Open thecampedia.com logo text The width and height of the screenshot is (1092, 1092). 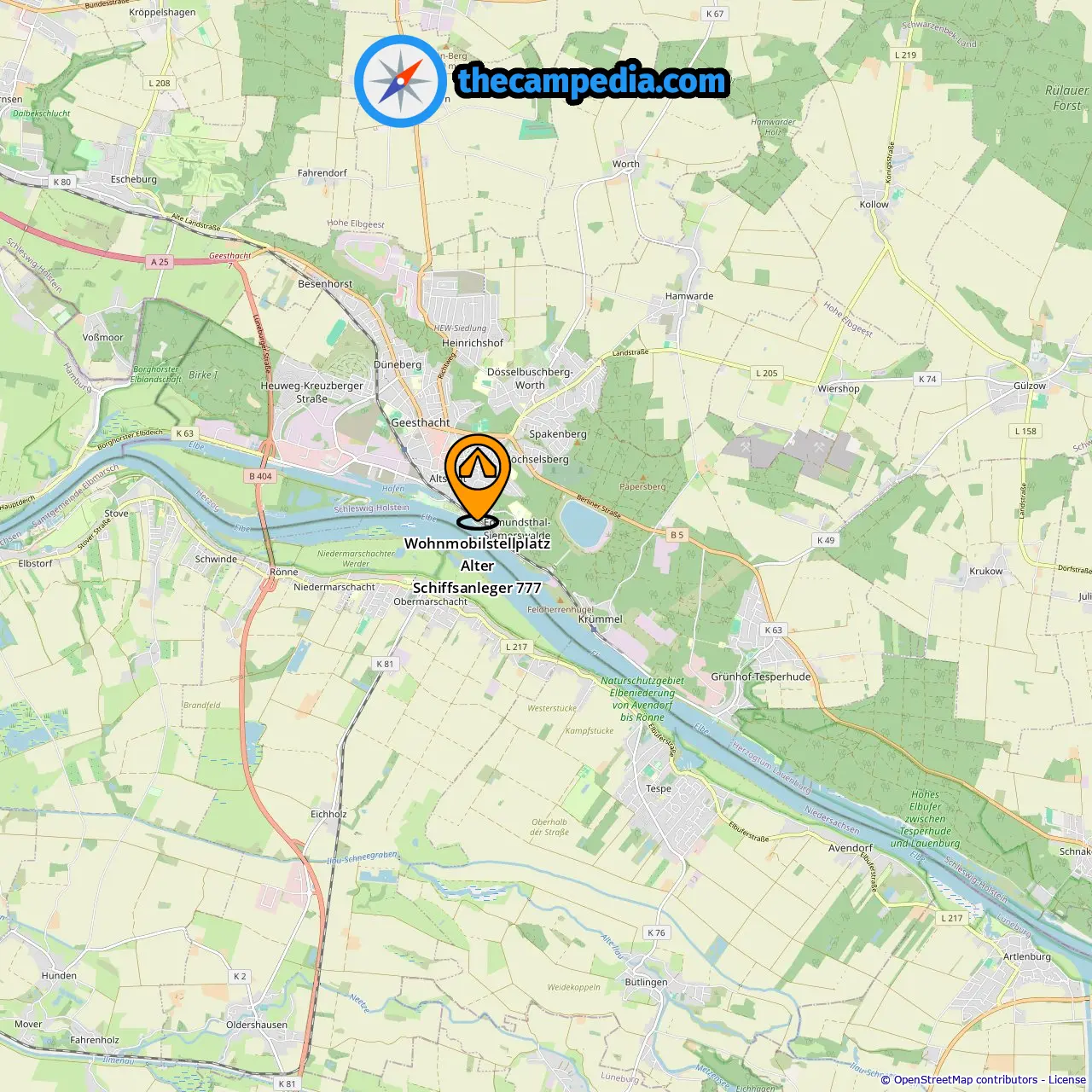(592, 82)
